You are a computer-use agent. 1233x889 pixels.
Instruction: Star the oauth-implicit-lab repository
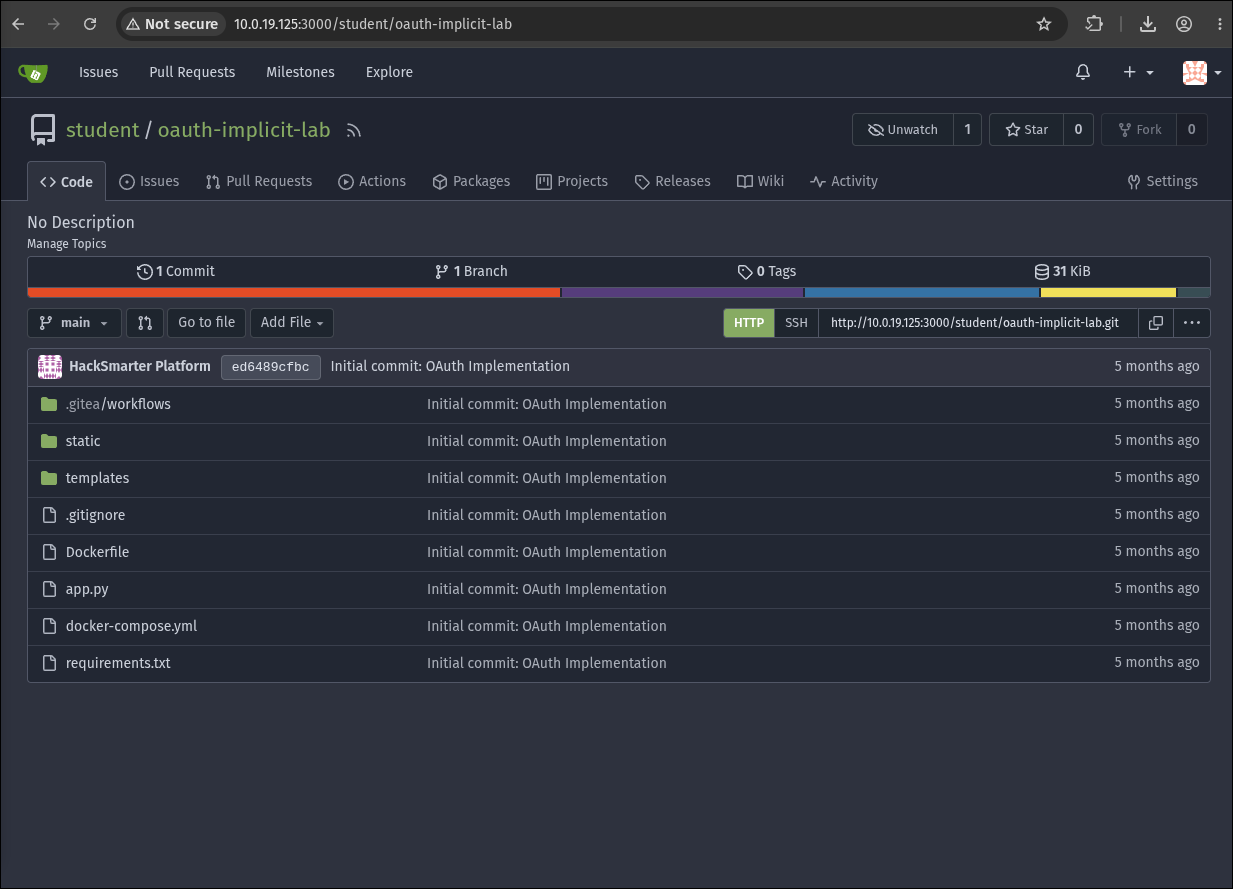[1026, 130]
